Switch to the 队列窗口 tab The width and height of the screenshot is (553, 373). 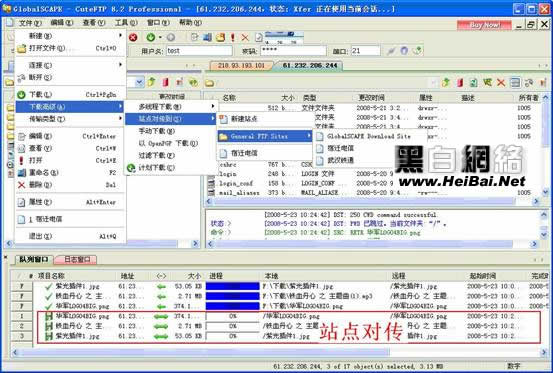[34, 259]
